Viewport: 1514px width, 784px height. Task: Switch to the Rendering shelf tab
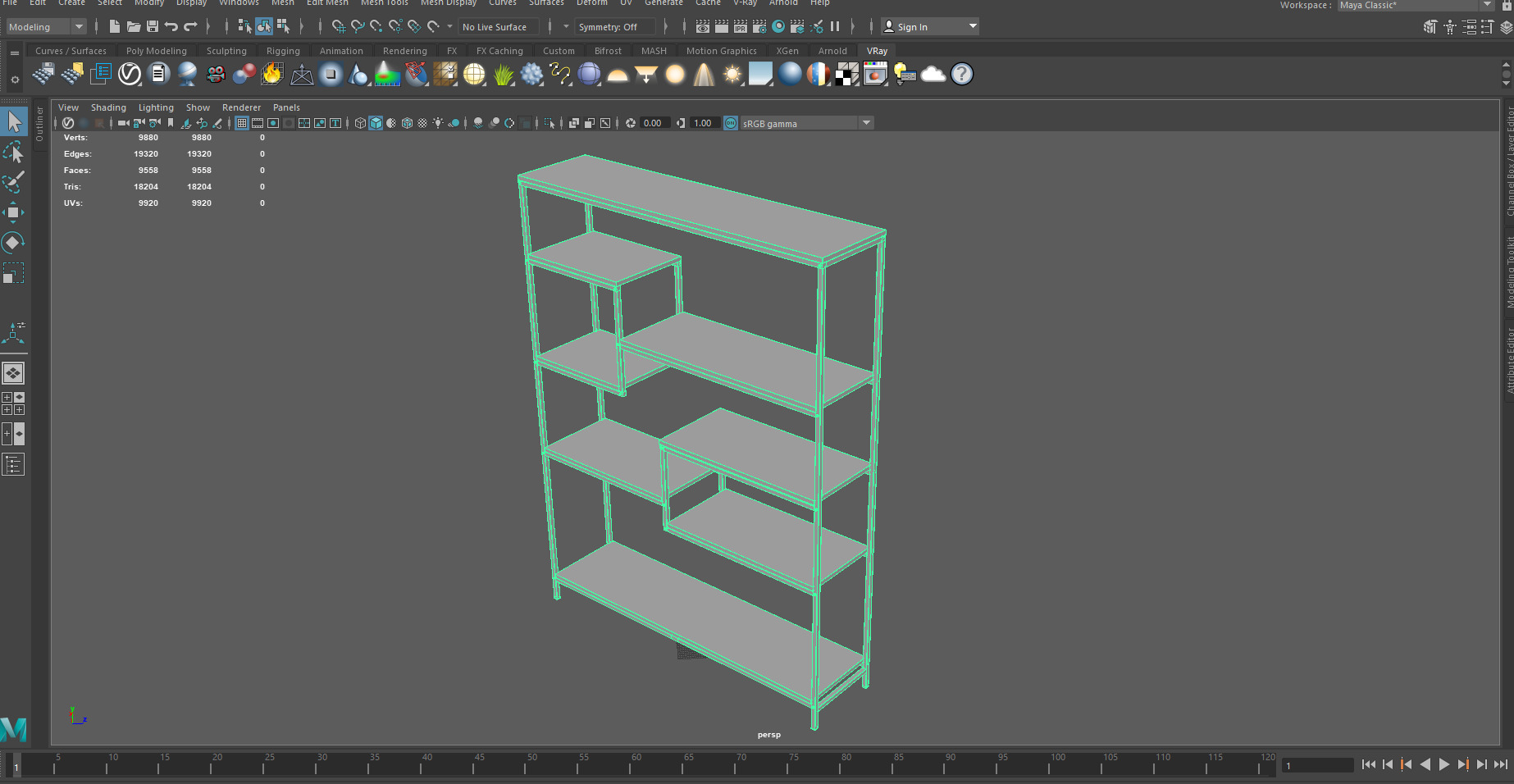click(405, 51)
